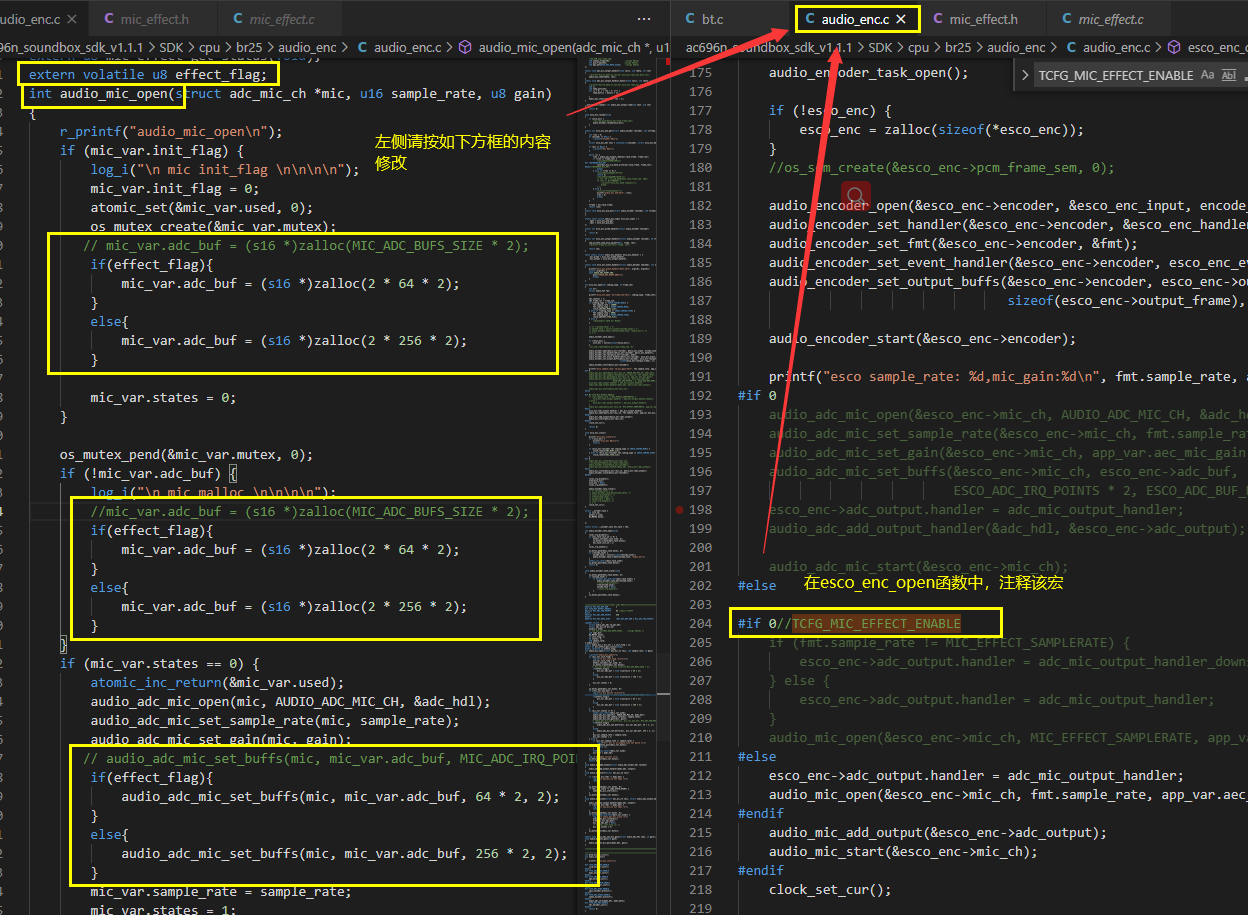Click 'r_printf("audio_mic_open\n");' in left editor
Viewport: 1248px width, 915px height.
click(172, 132)
